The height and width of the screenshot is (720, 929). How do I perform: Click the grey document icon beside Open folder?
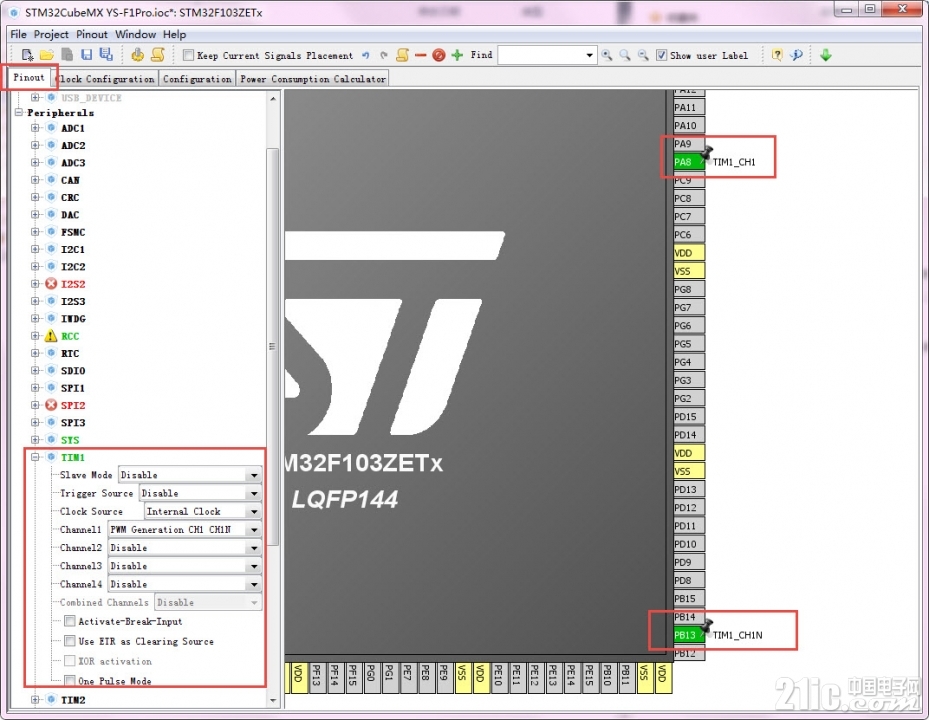pyautogui.click(x=67, y=55)
